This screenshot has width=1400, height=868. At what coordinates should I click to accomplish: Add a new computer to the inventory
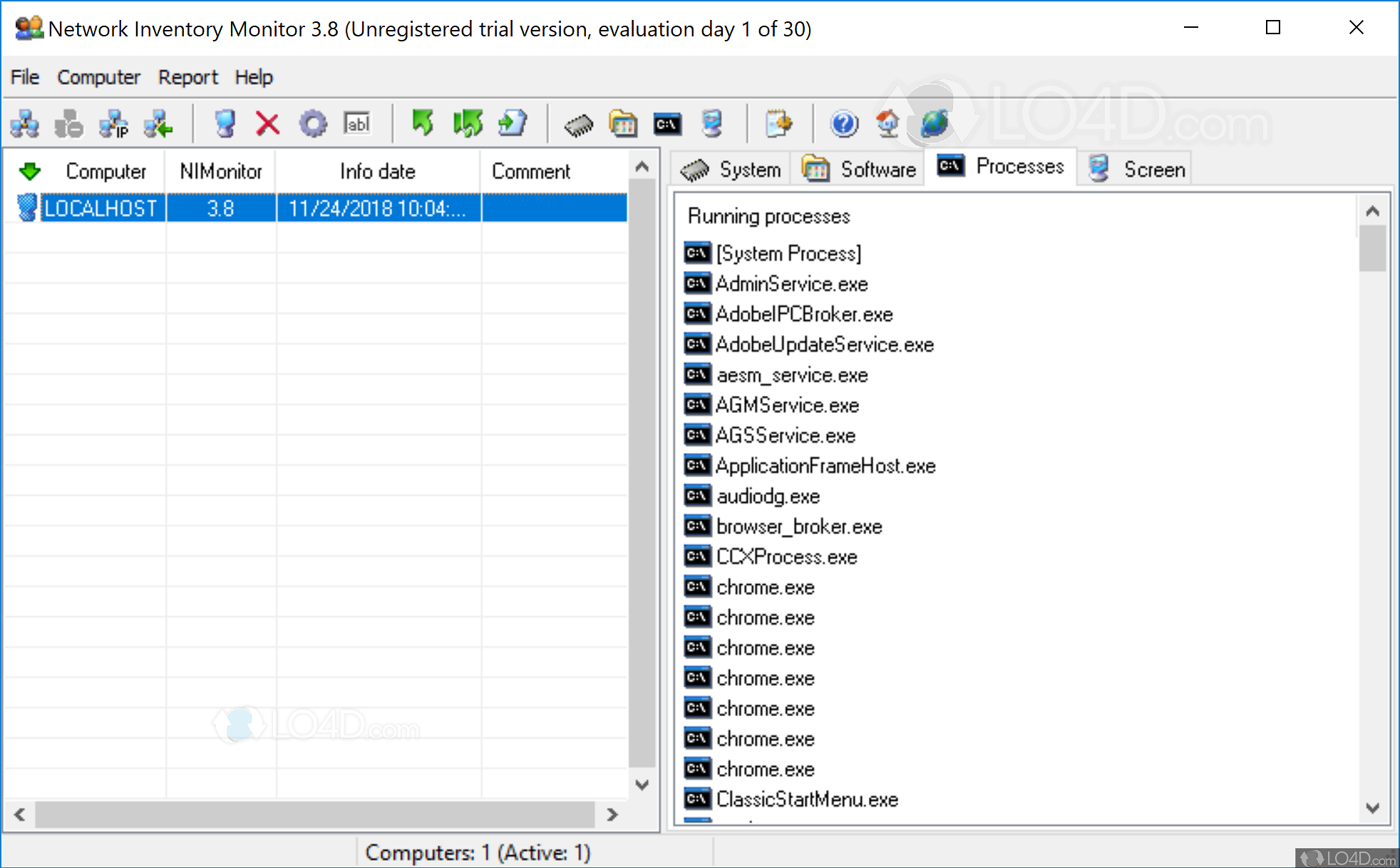(24, 123)
